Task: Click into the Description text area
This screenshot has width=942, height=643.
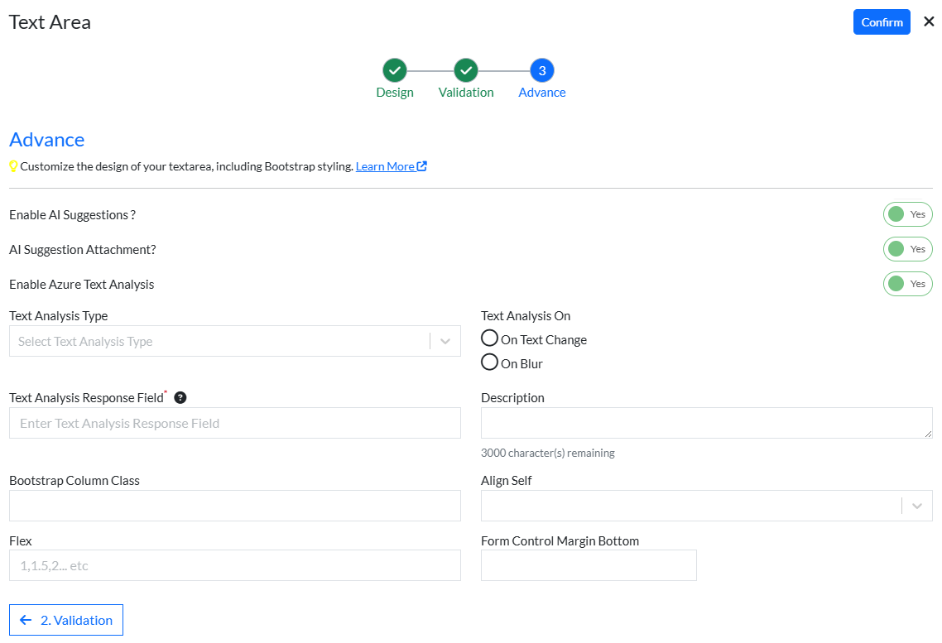Action: [706, 422]
